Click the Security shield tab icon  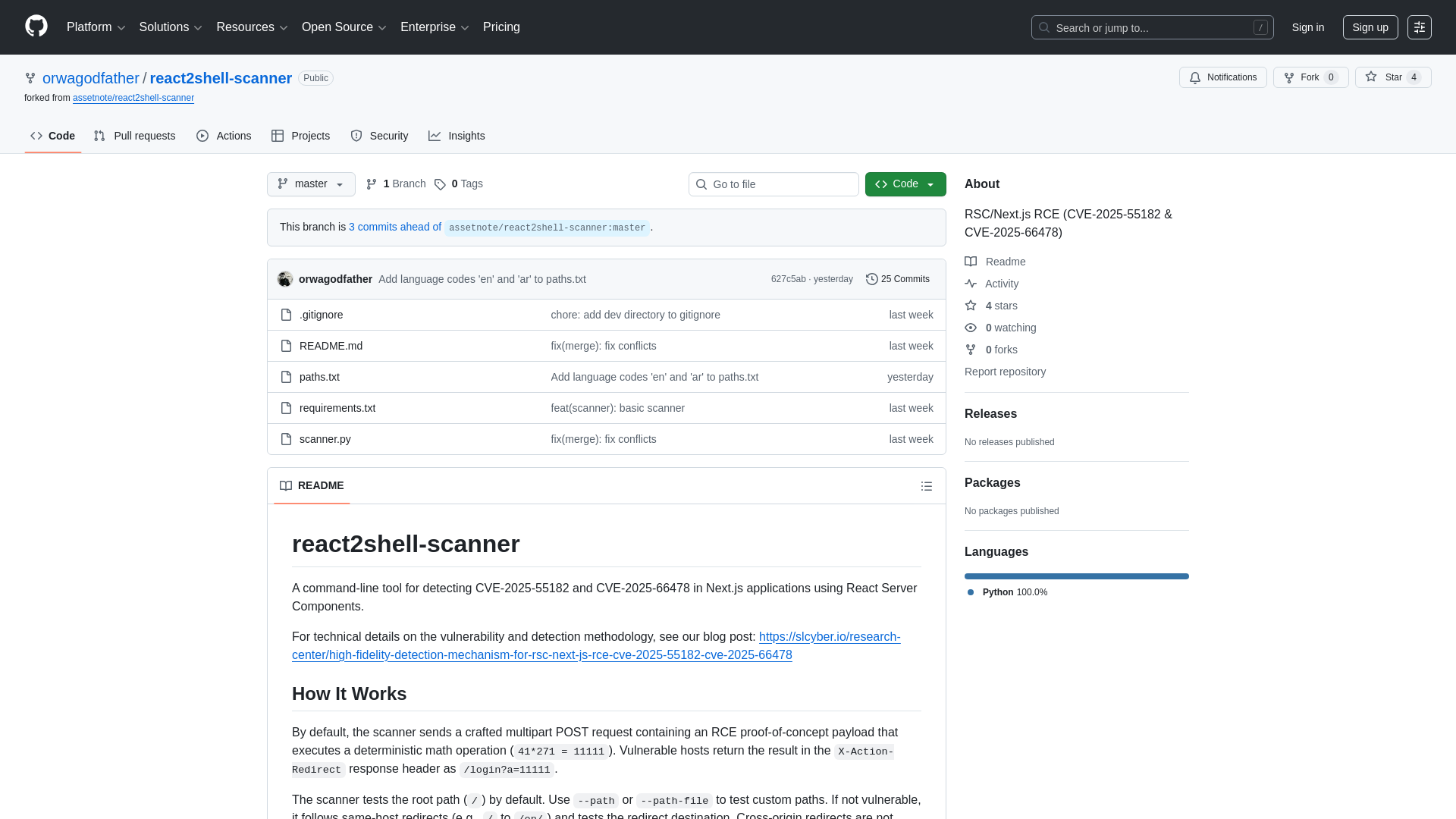356,136
